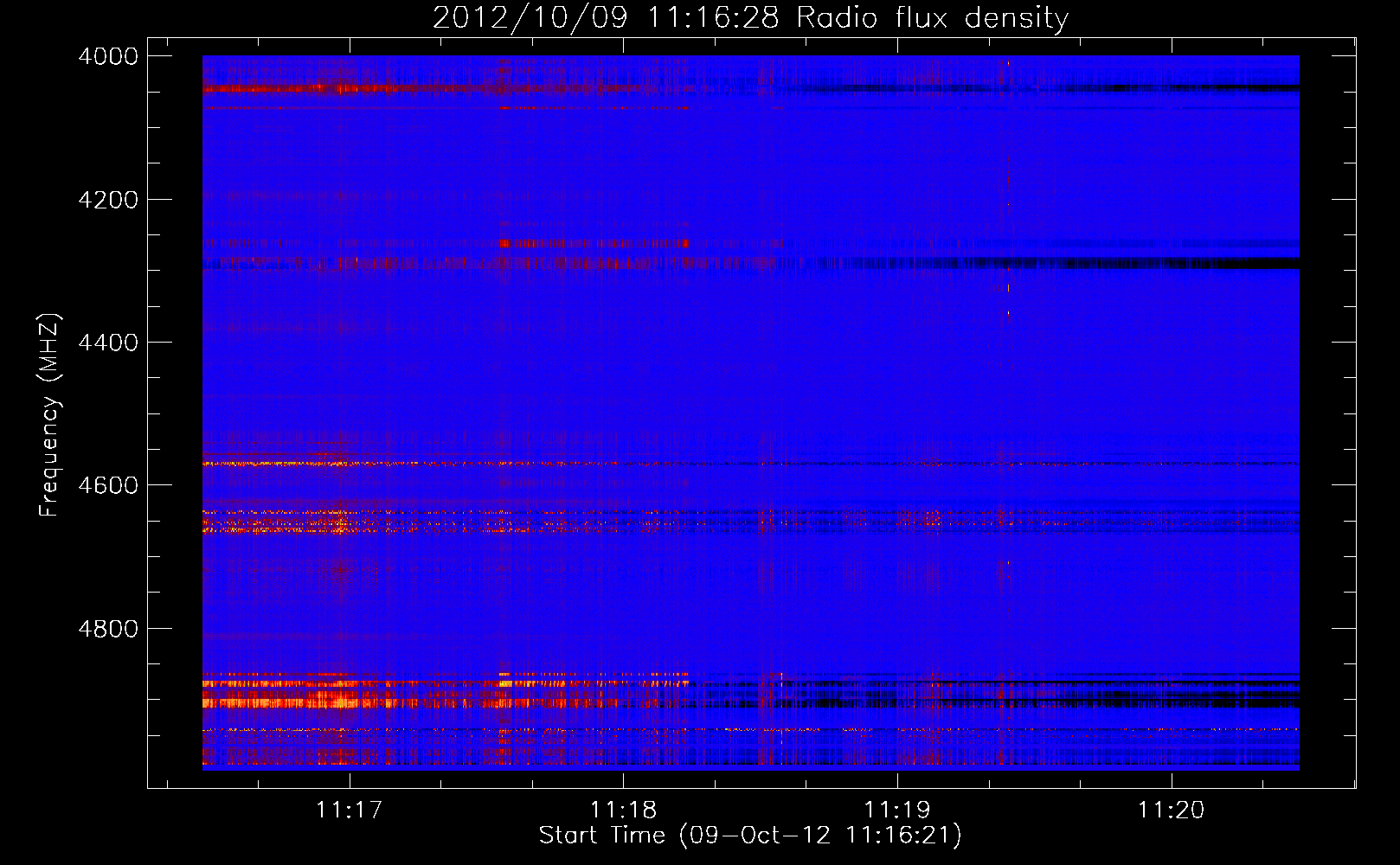This screenshot has height=865, width=1400.
Task: Click the 'Start Time (09-Oct-12 11:16:21)' axis title
Action: coord(750,836)
